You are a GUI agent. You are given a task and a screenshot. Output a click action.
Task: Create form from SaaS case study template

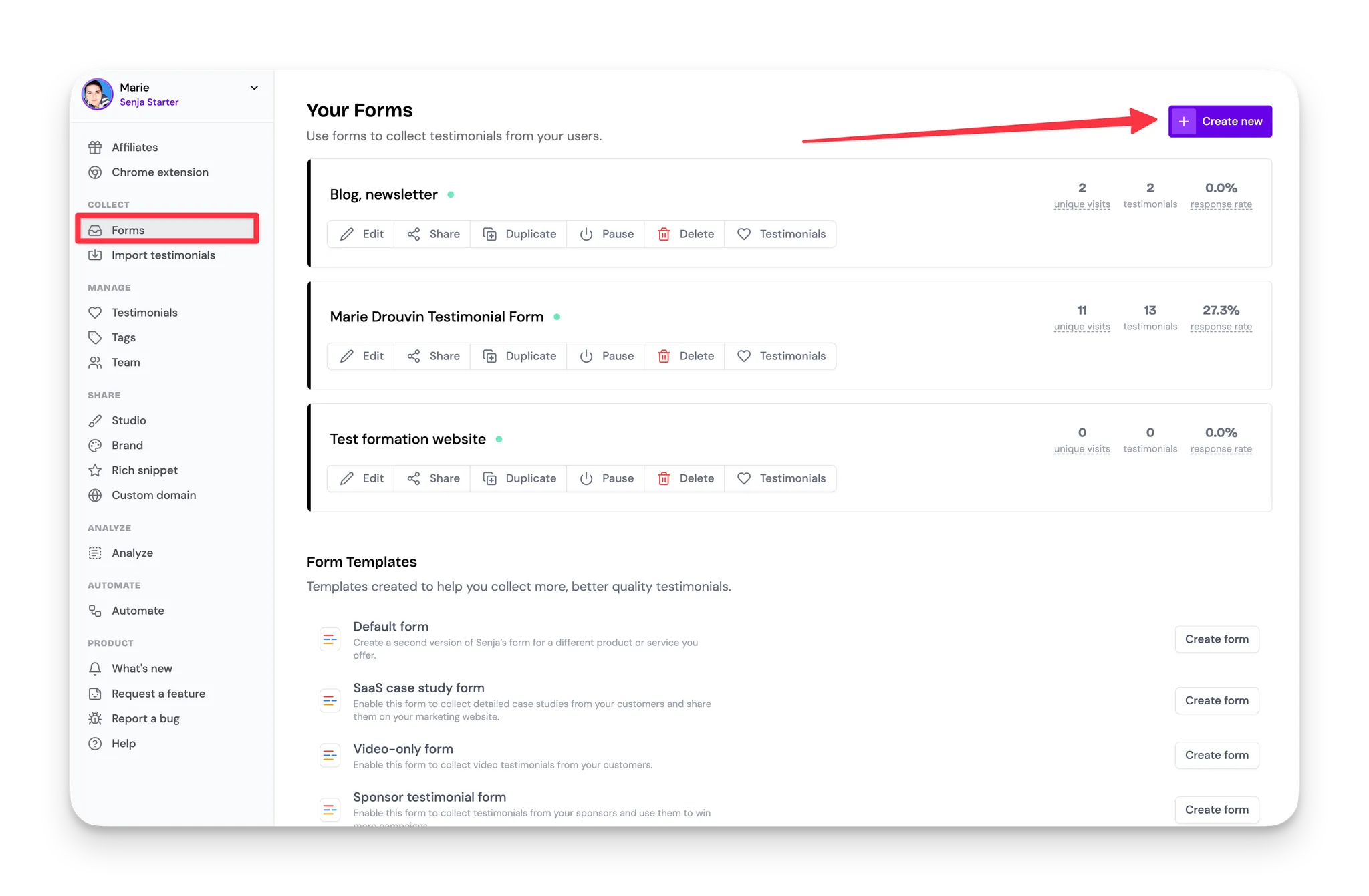click(x=1217, y=700)
